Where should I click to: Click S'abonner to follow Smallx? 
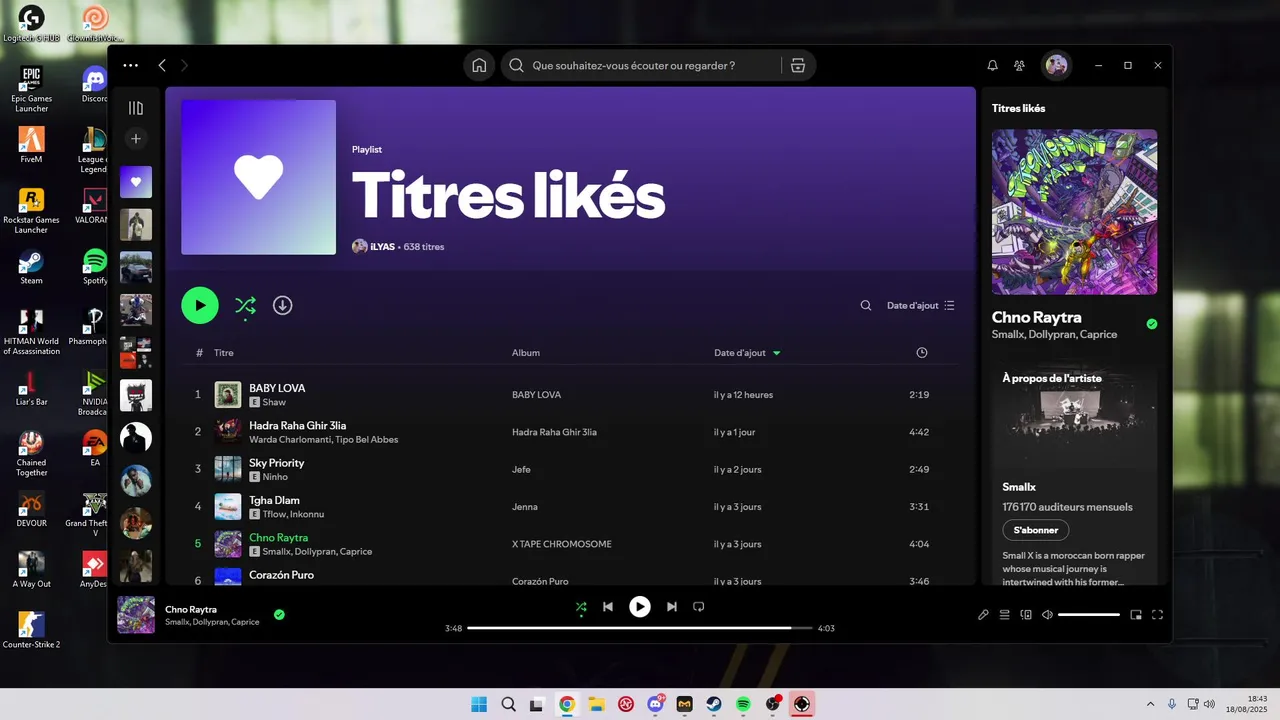pos(1036,530)
